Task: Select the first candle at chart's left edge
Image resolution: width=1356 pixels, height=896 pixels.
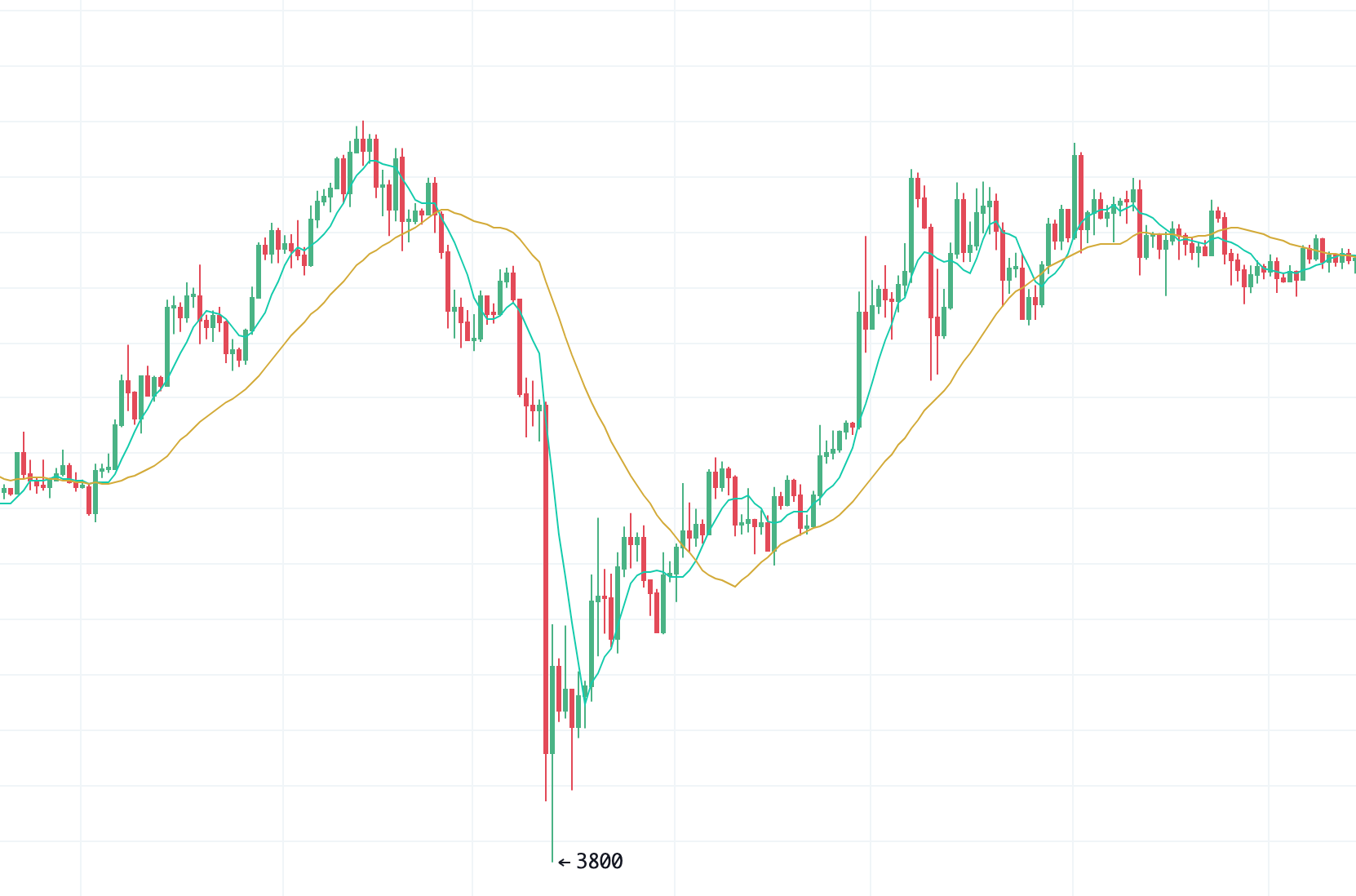Action: tap(4, 490)
